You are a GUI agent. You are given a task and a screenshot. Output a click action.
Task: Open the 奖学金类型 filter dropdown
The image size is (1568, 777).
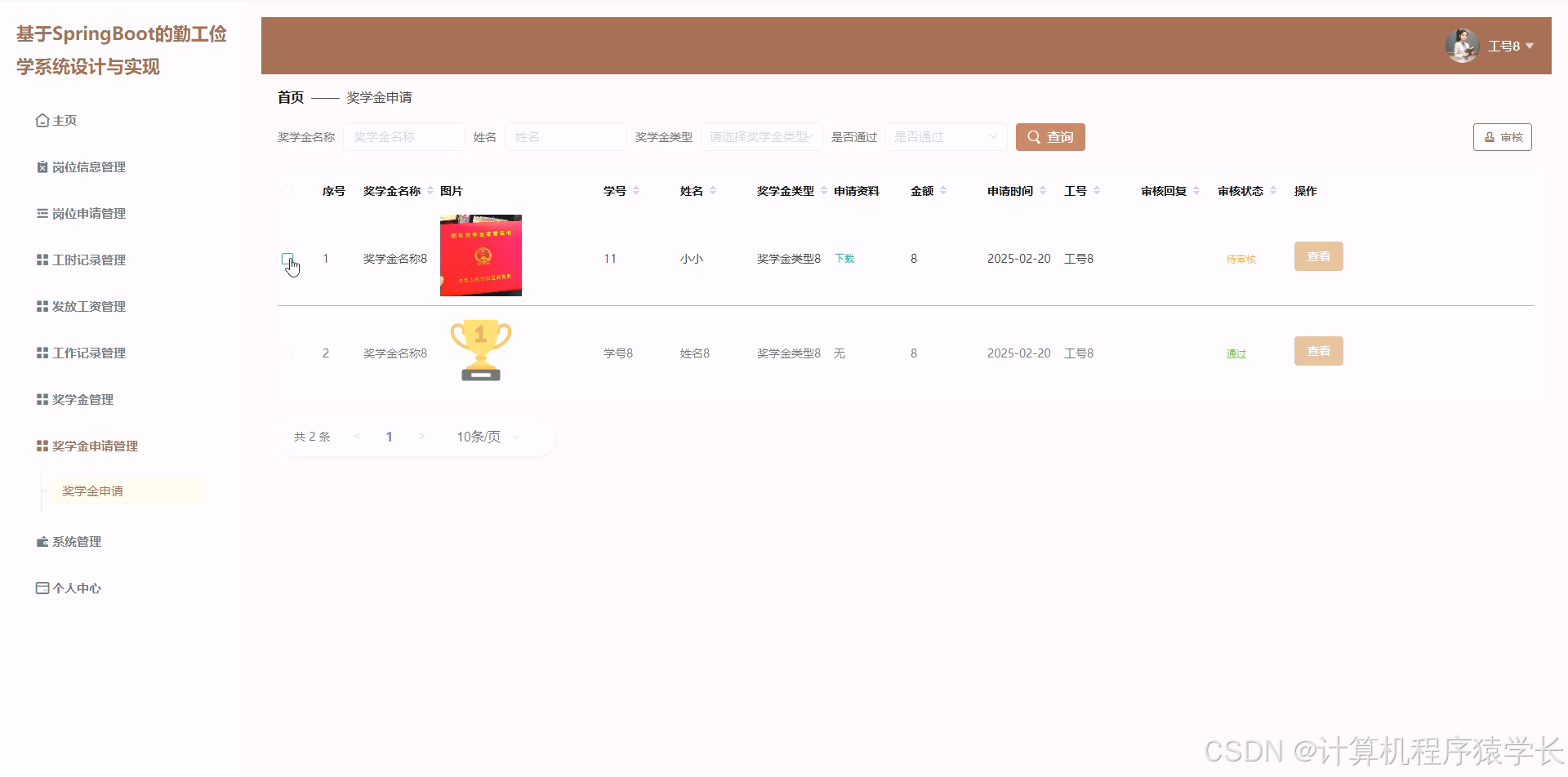761,137
